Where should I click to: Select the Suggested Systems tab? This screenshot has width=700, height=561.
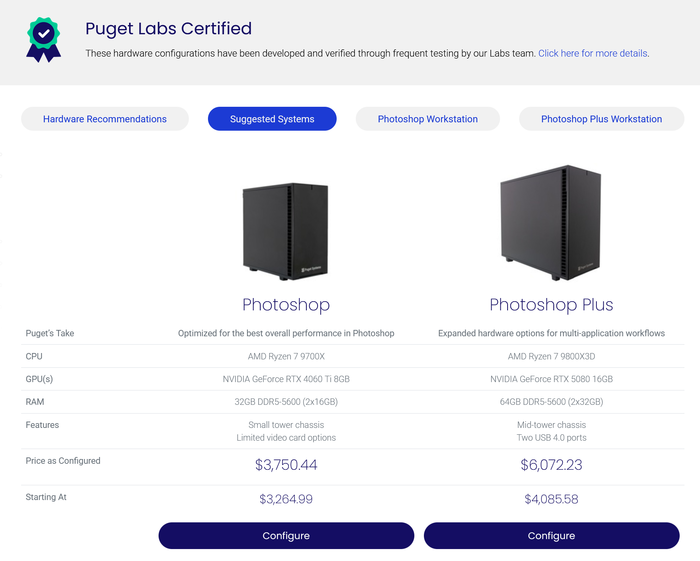coord(272,119)
